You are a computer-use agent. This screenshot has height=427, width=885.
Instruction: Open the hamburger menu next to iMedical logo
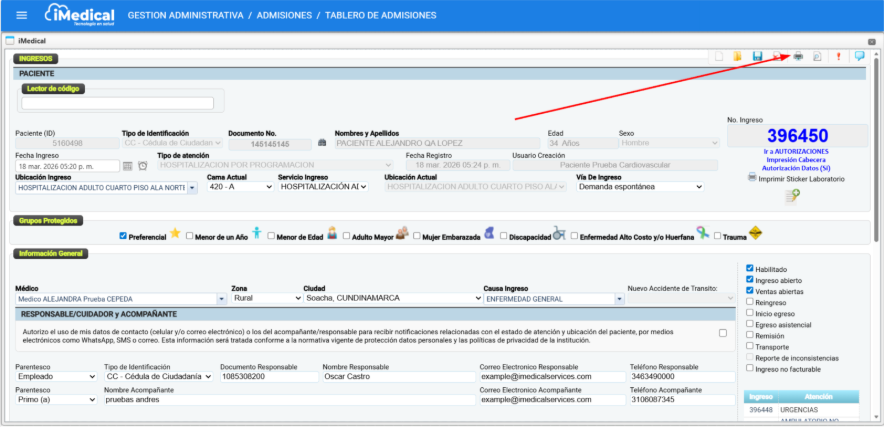click(x=22, y=16)
